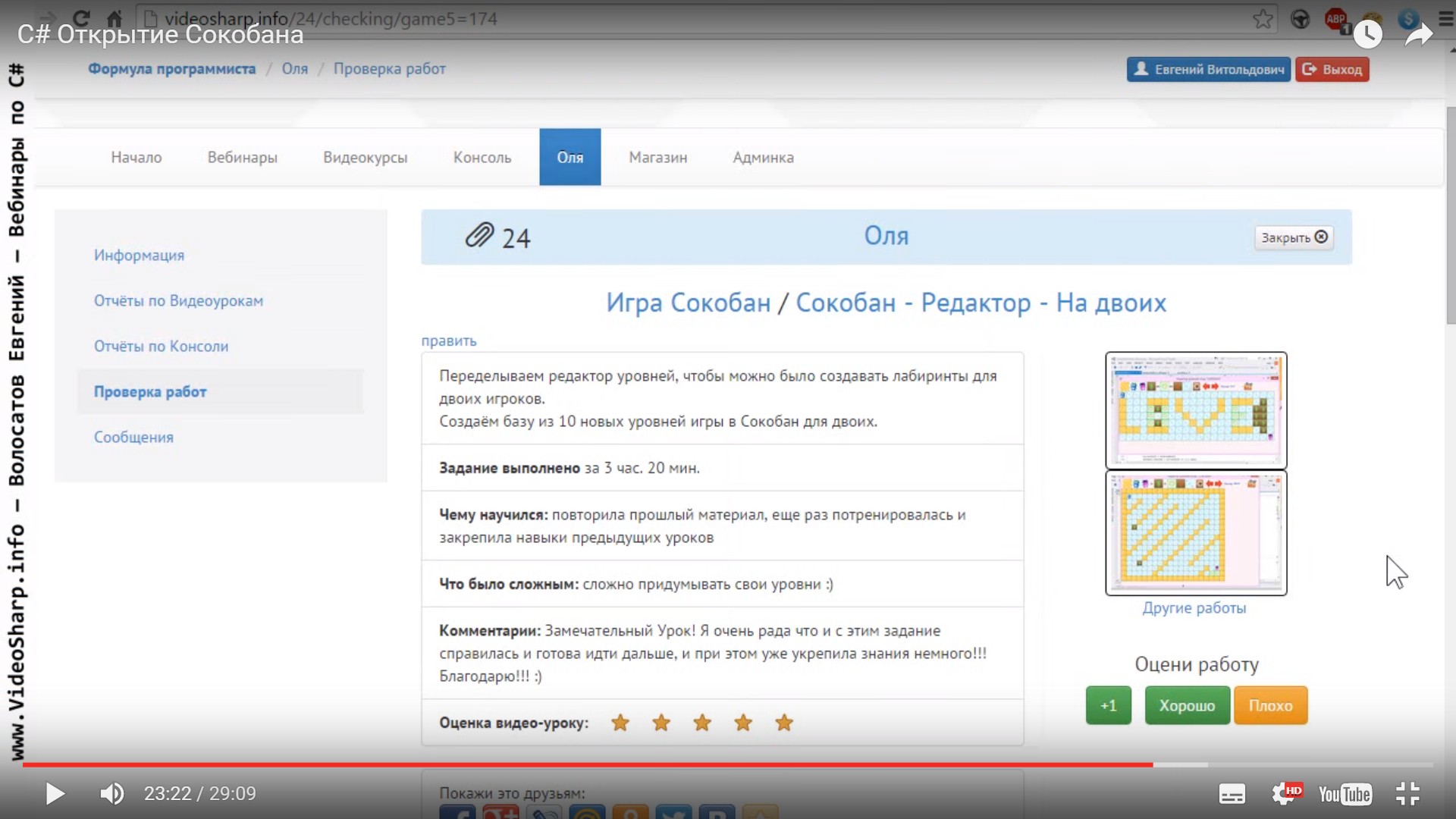Open the lower diagonal maze screenshot
The image size is (1456, 819).
click(x=1197, y=533)
